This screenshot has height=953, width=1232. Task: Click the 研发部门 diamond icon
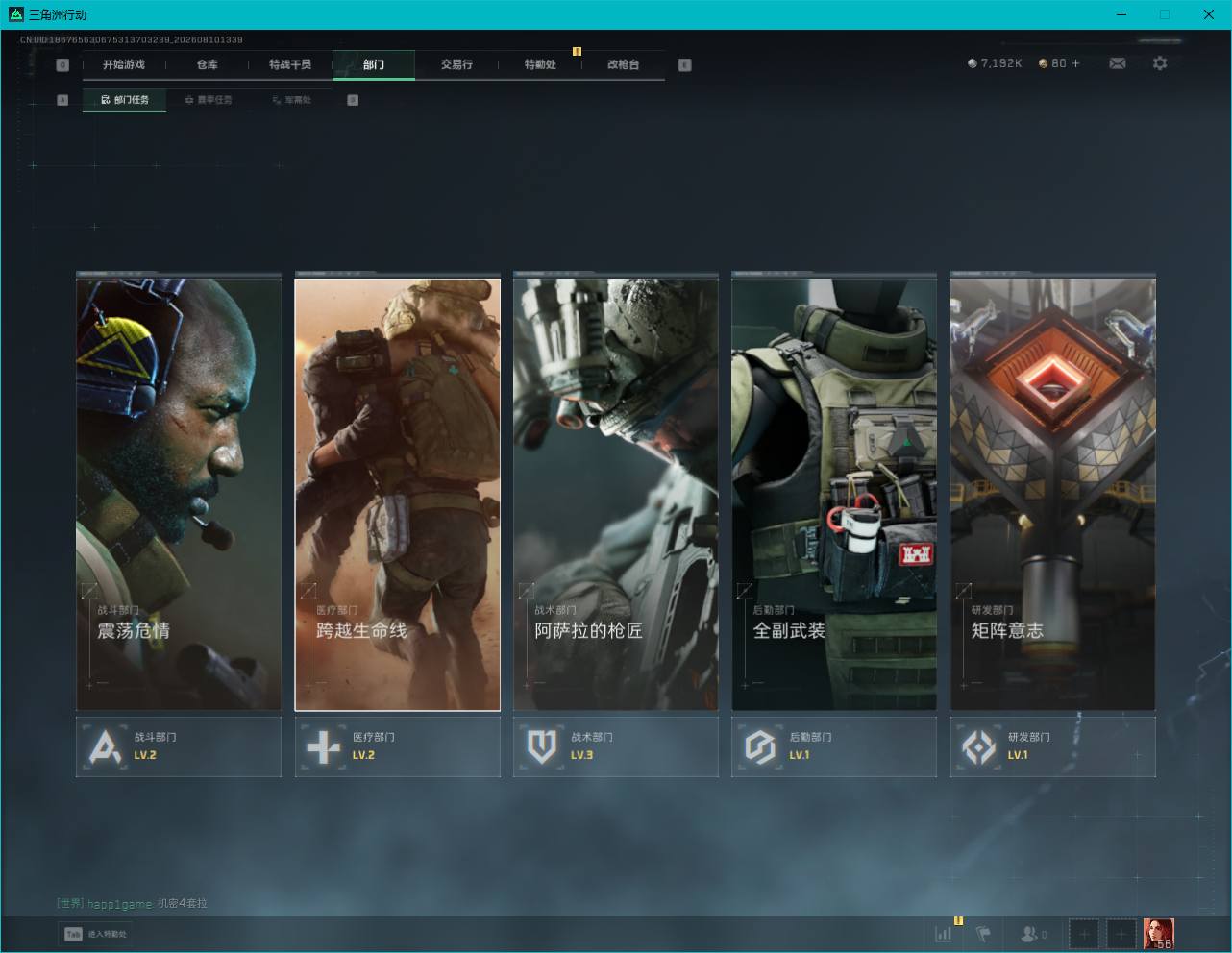979,746
